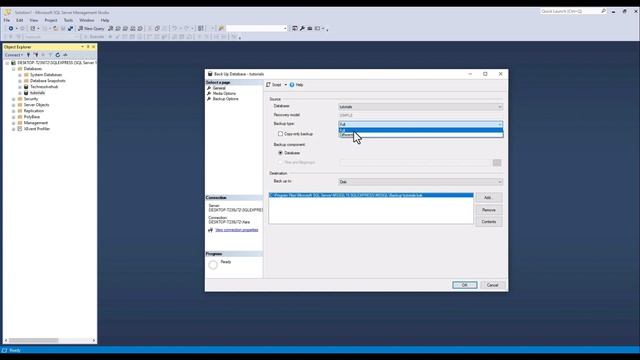Open the Help menu in the menu bar
The height and width of the screenshot is (360, 640).
105,20
